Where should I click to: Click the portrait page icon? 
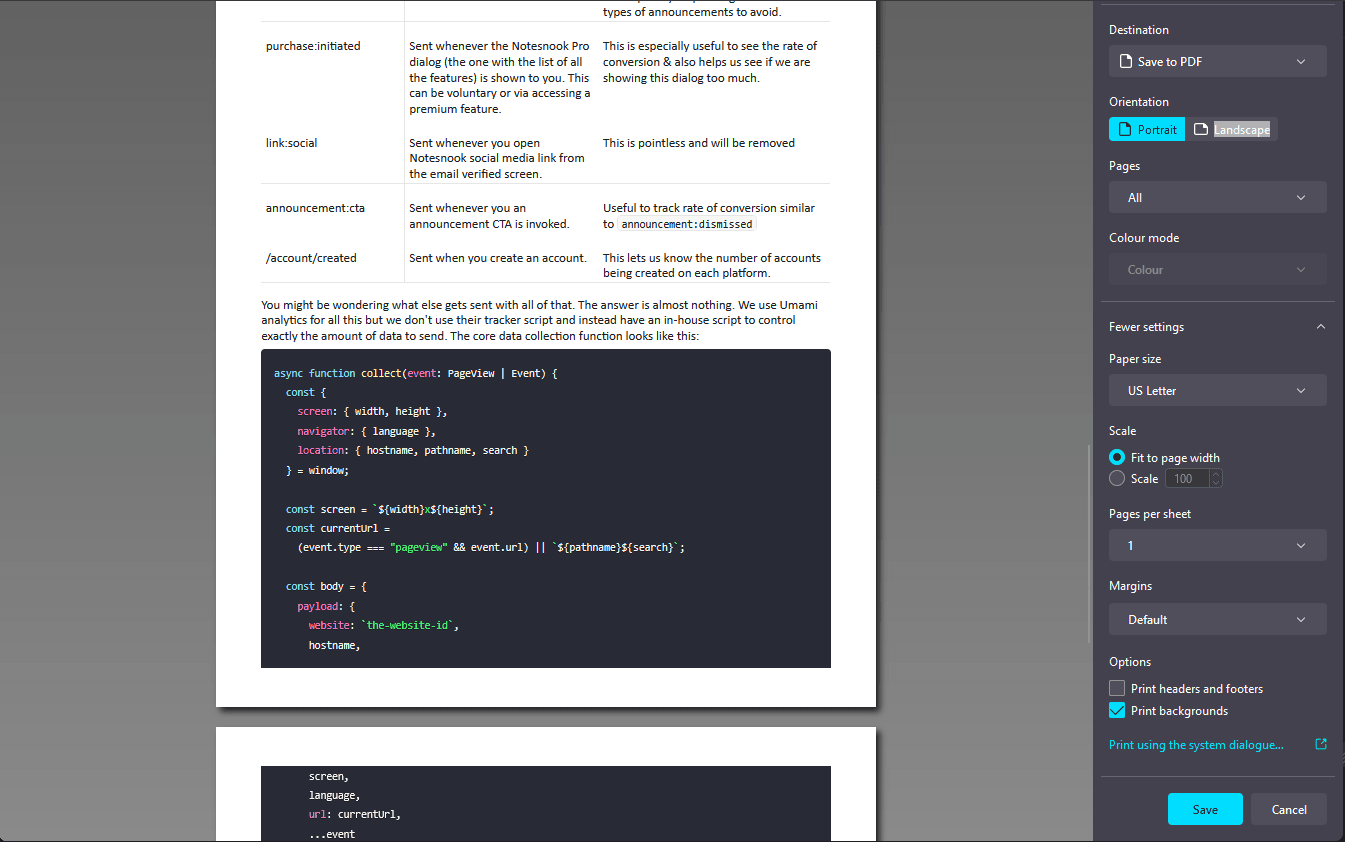1123,129
